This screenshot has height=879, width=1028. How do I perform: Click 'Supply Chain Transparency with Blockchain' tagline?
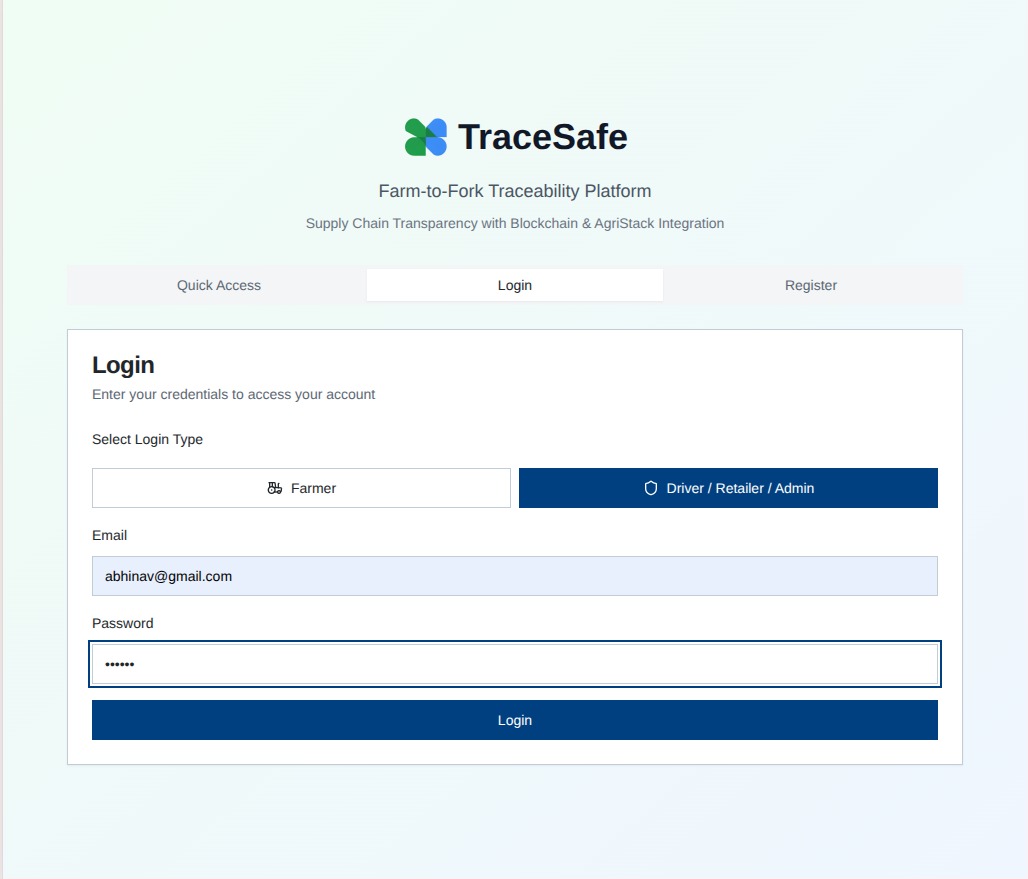click(515, 224)
